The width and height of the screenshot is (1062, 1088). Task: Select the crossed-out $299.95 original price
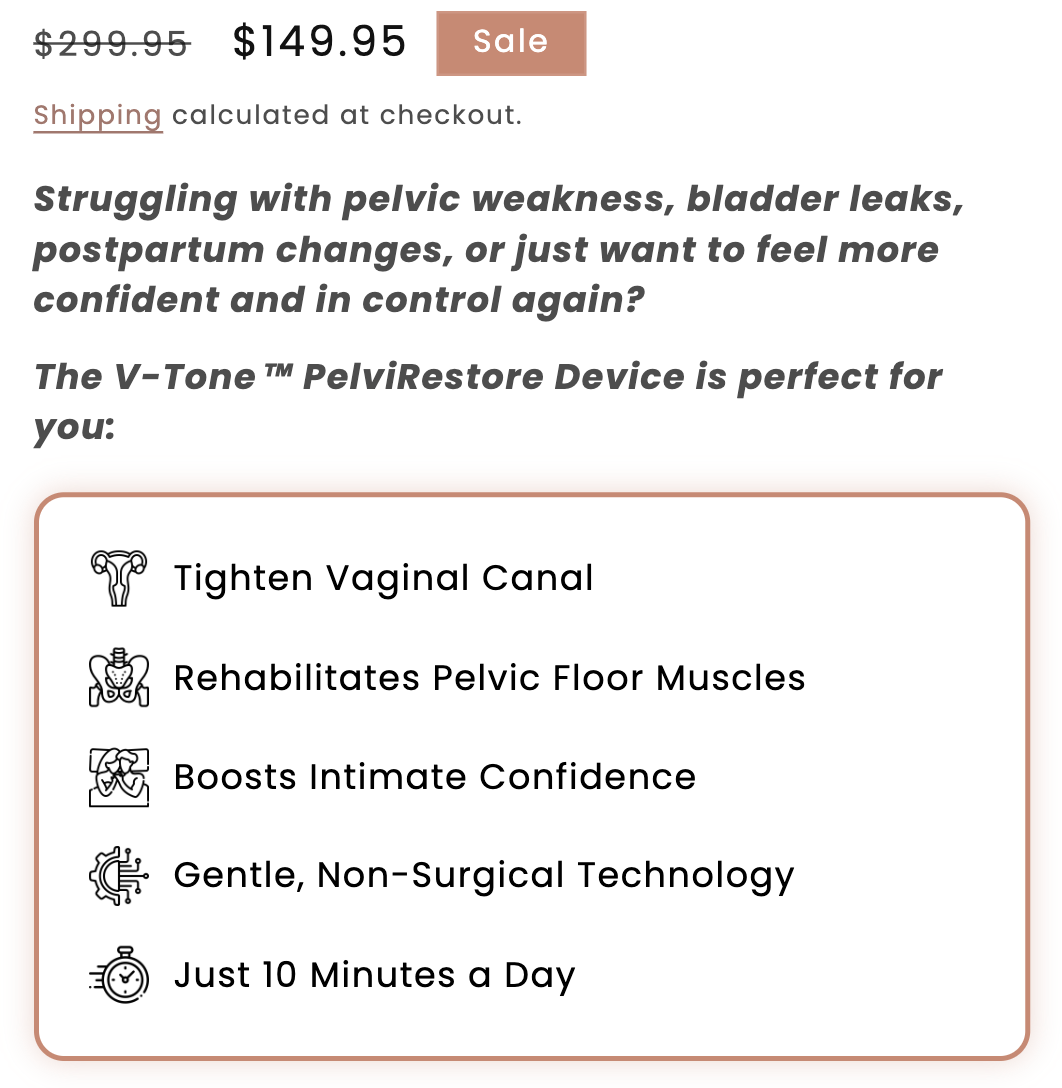[x=111, y=43]
